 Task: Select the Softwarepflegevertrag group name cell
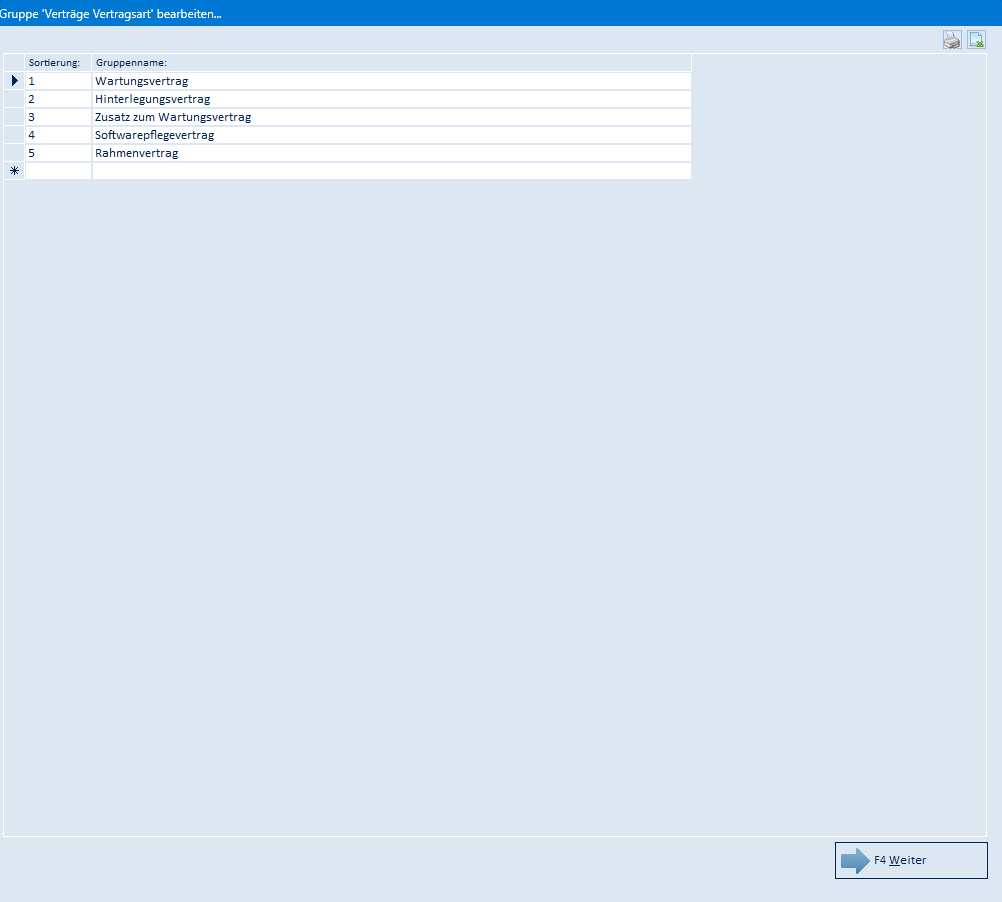(392, 135)
